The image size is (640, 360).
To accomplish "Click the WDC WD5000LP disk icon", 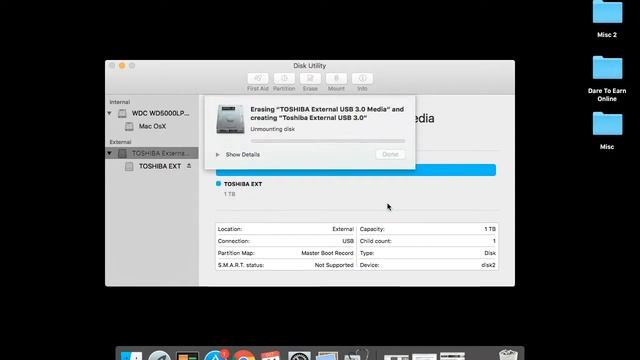I will 122,113.
